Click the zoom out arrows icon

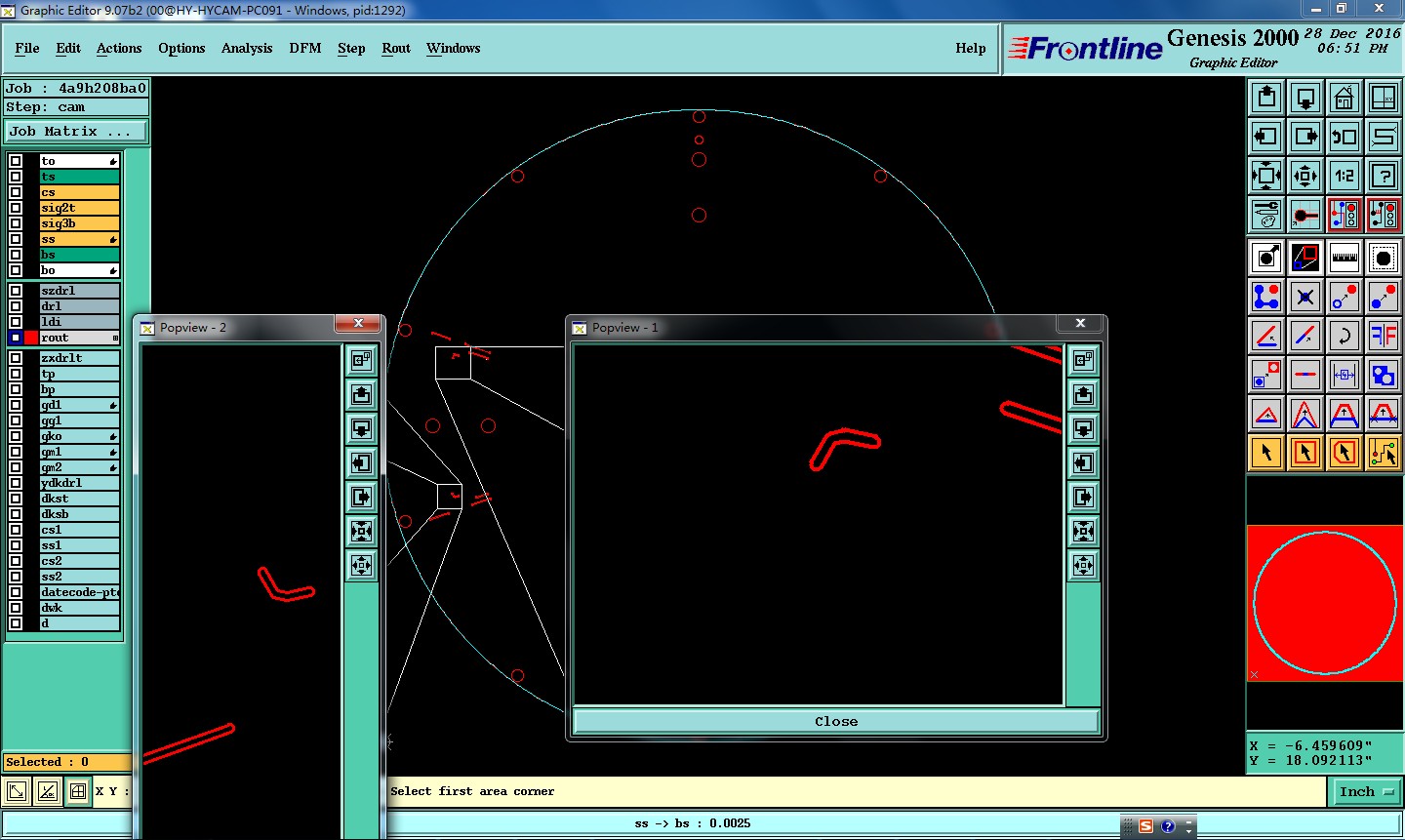[x=1305, y=176]
